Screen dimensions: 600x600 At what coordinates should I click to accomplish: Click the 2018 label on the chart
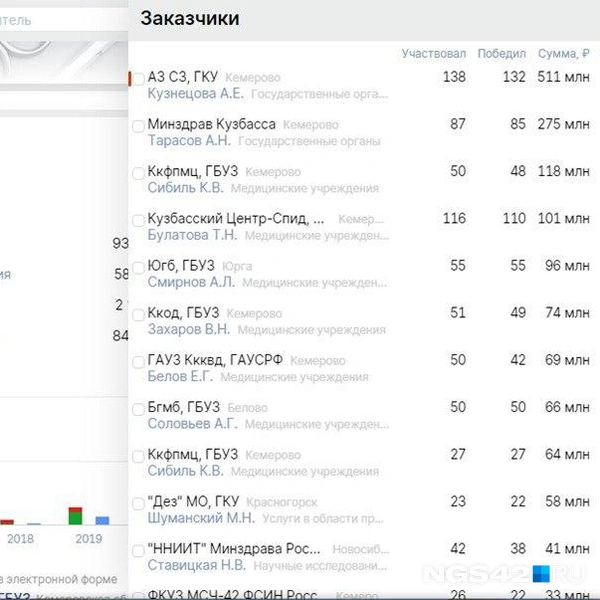coord(21,539)
